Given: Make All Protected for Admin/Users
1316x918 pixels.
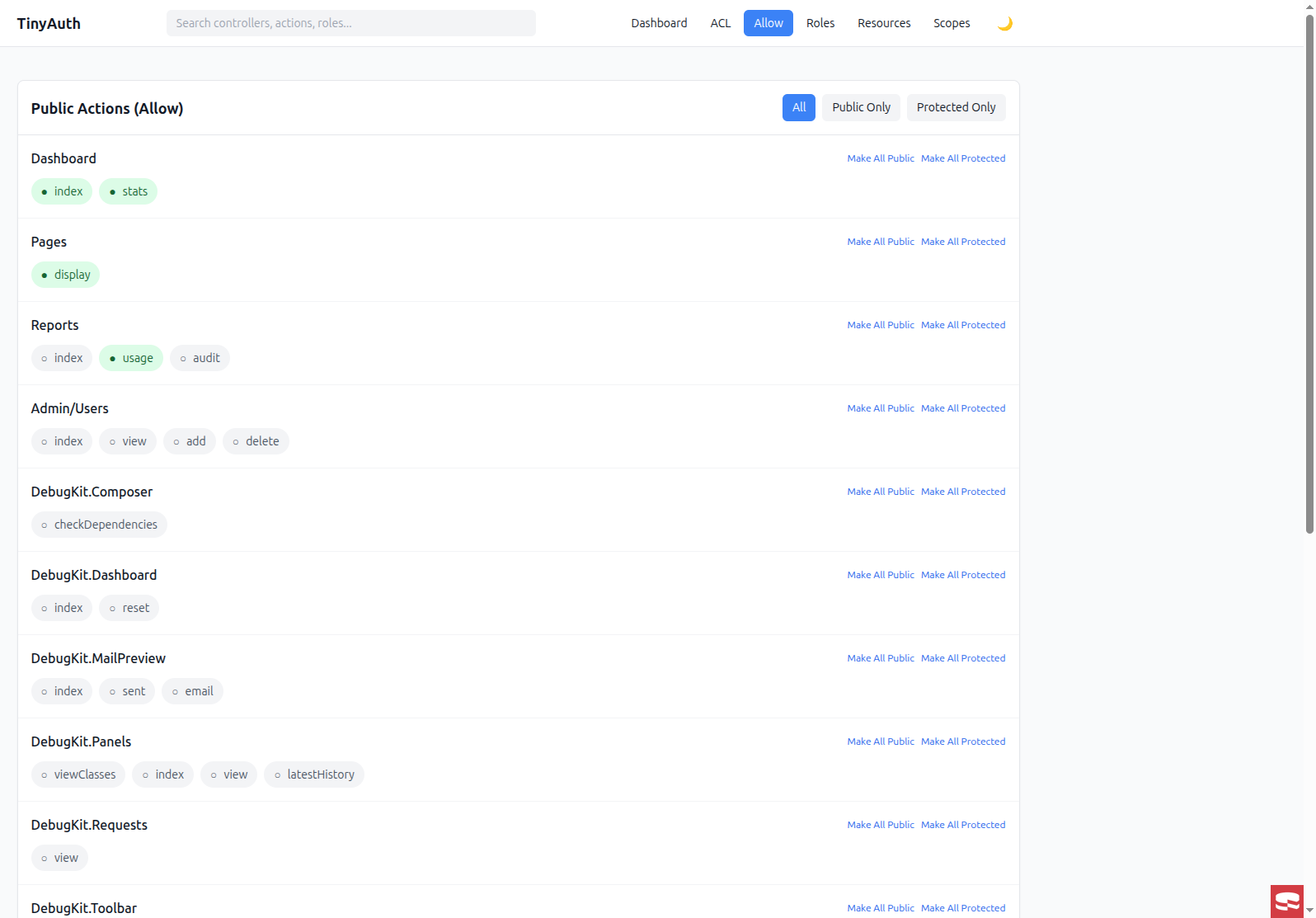Looking at the screenshot, I should click(x=963, y=408).
